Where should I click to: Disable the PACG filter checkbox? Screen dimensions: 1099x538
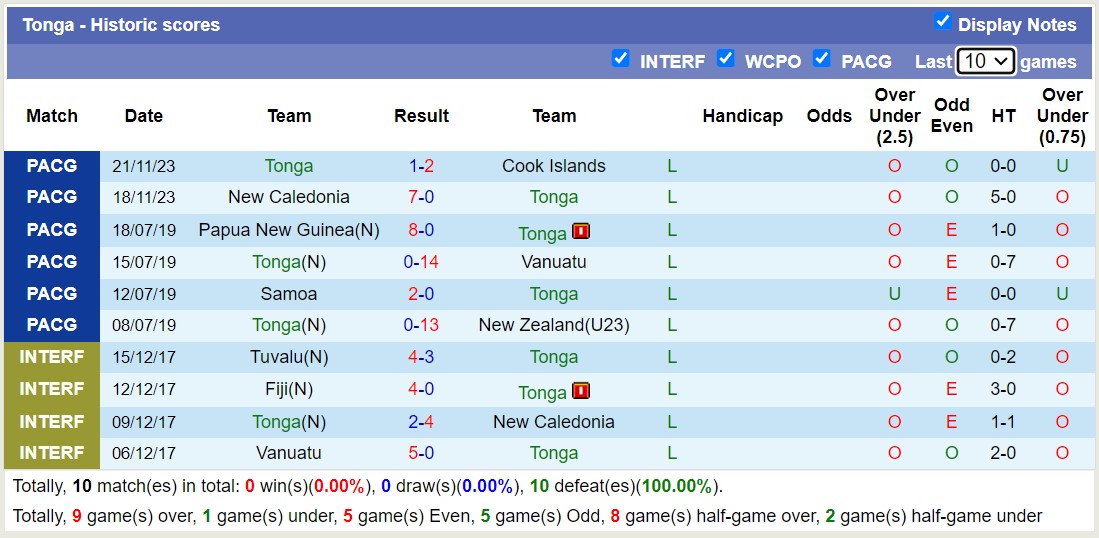pyautogui.click(x=822, y=59)
